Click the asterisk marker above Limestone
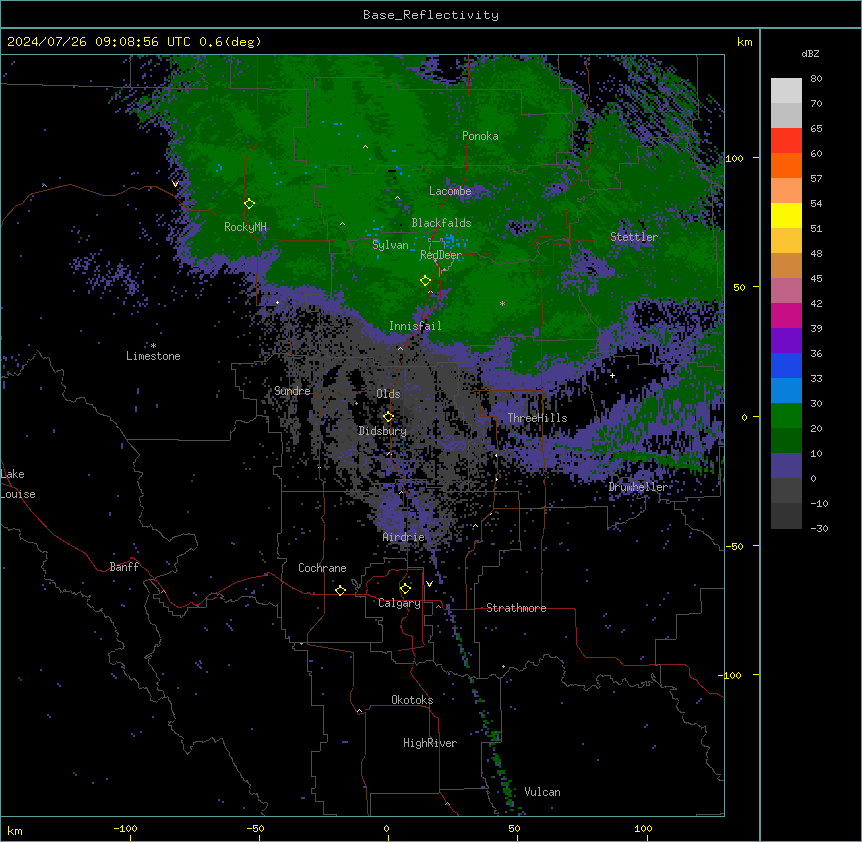This screenshot has width=862, height=842. pos(153,346)
